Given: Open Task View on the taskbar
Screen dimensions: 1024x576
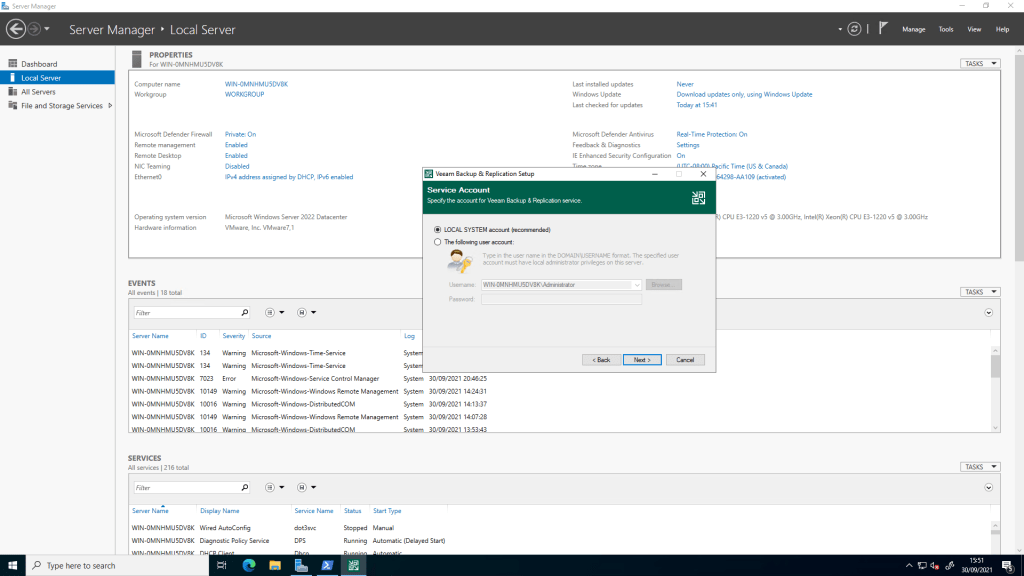Looking at the screenshot, I should (222, 565).
